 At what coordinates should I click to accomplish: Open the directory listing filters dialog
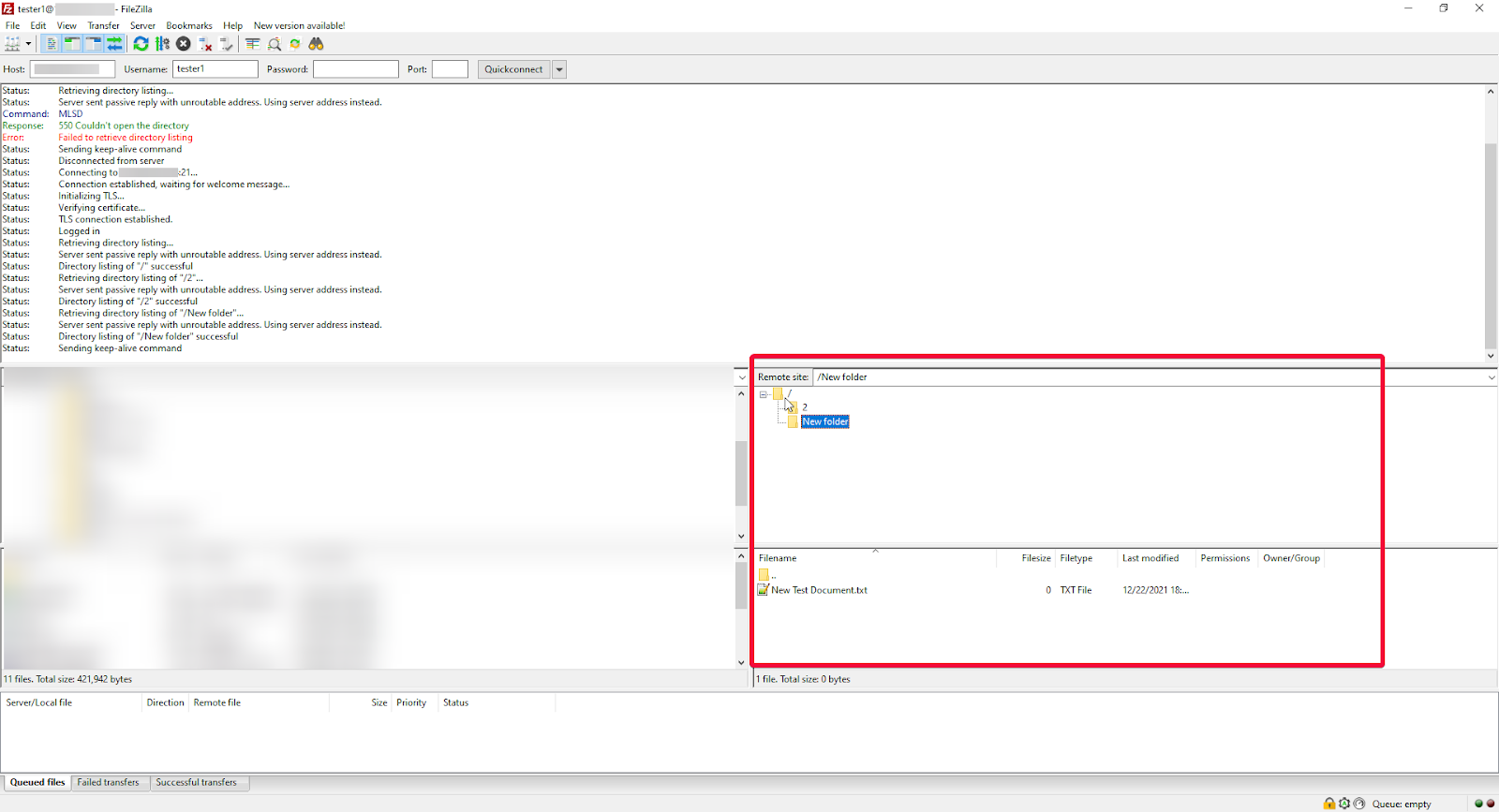click(x=253, y=44)
